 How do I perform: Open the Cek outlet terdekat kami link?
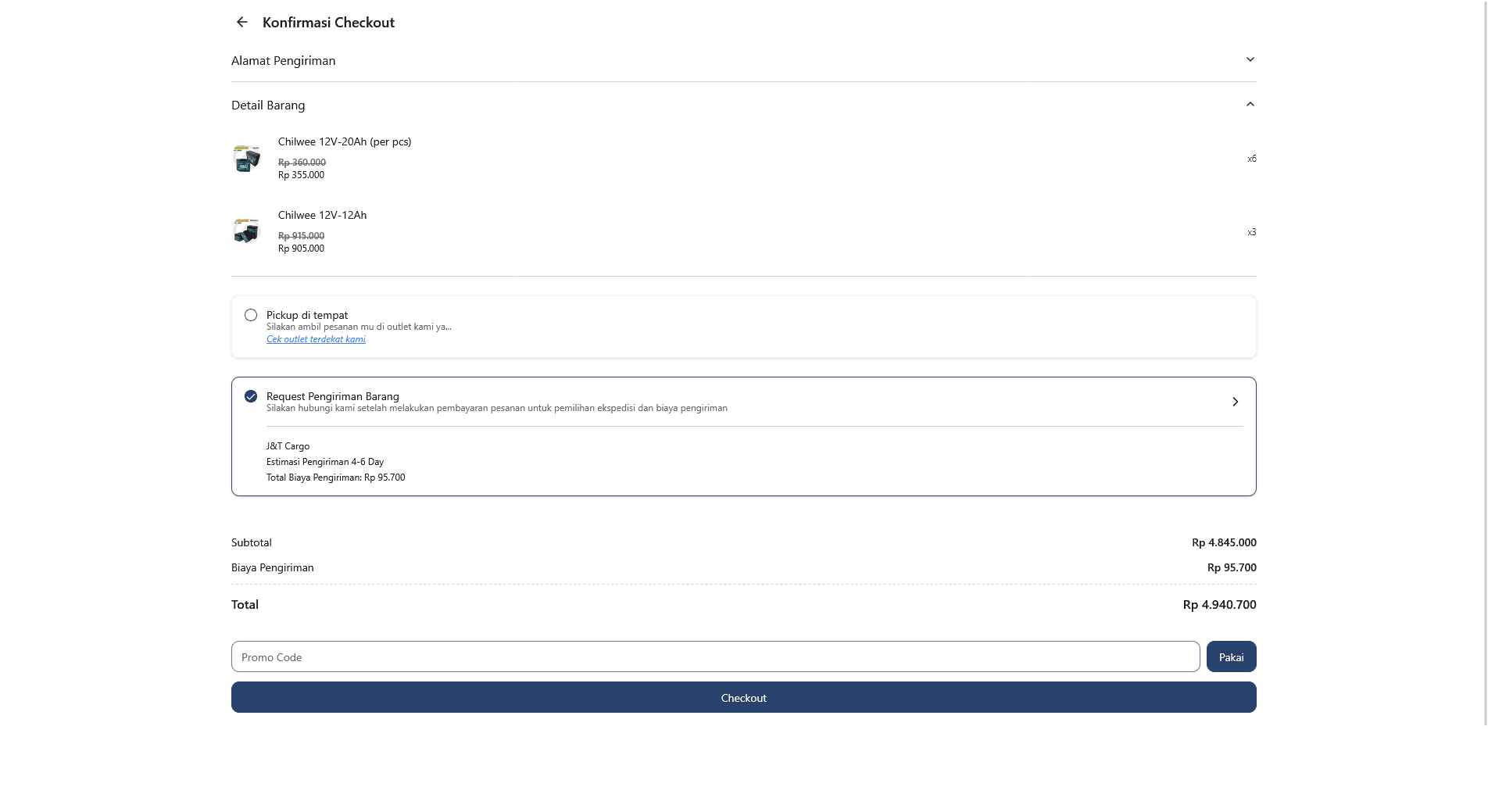coord(316,339)
